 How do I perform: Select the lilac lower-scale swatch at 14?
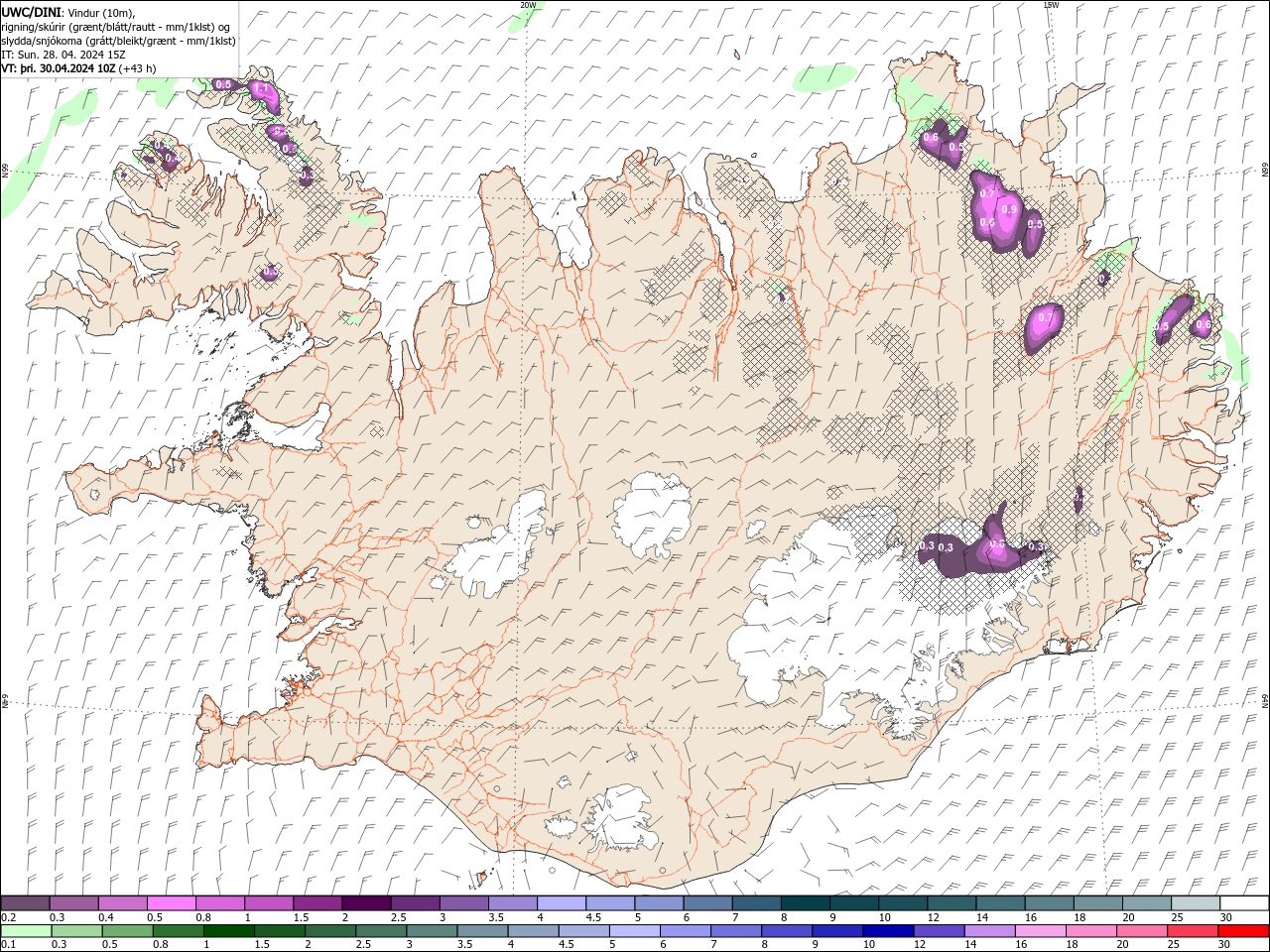tap(988, 931)
